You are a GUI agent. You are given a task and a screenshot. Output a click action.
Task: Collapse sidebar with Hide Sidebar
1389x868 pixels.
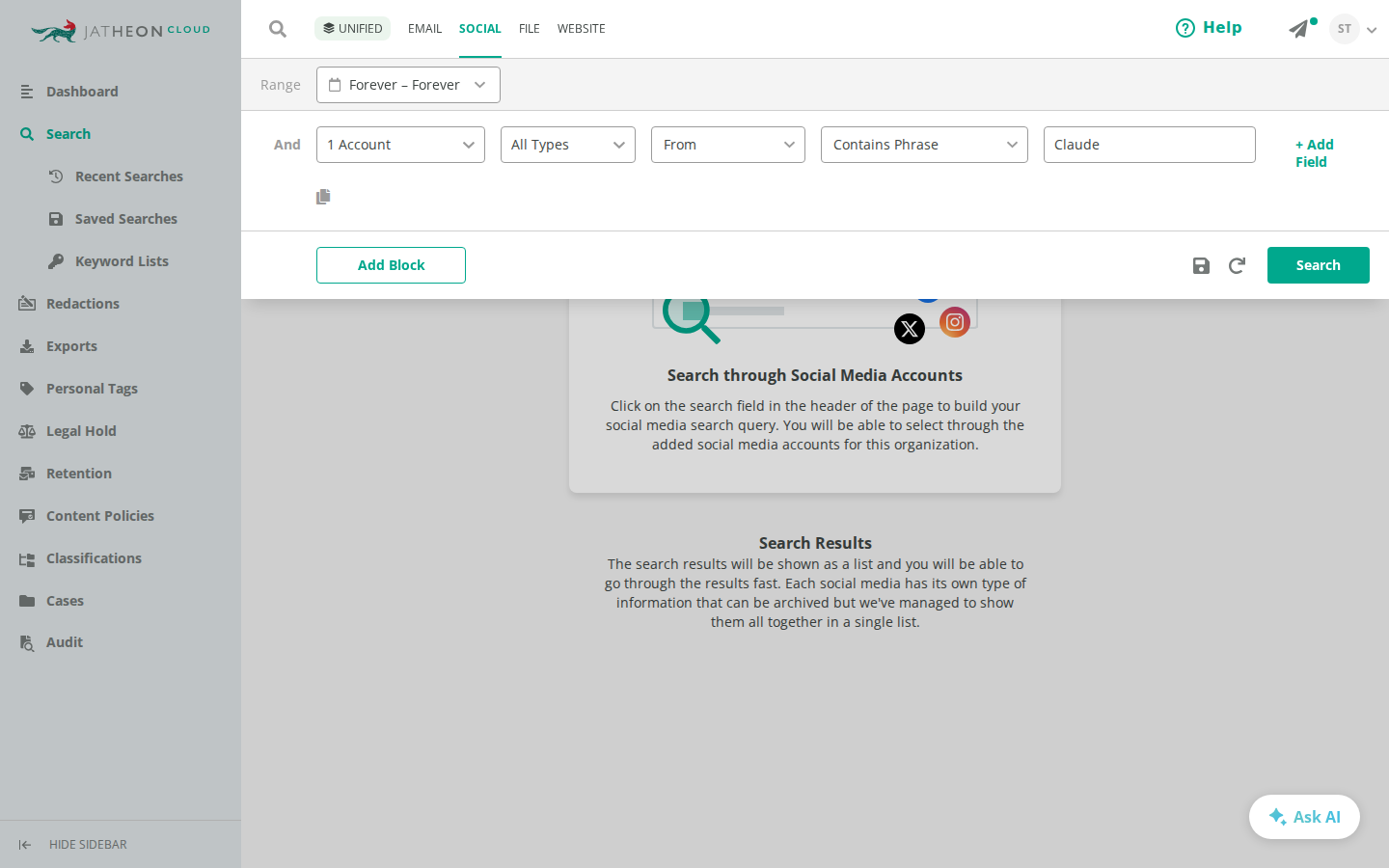(x=73, y=845)
